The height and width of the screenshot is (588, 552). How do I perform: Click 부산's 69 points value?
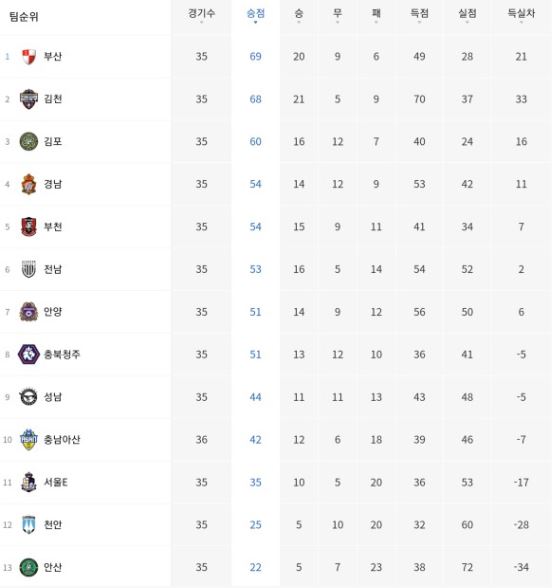coord(255,57)
